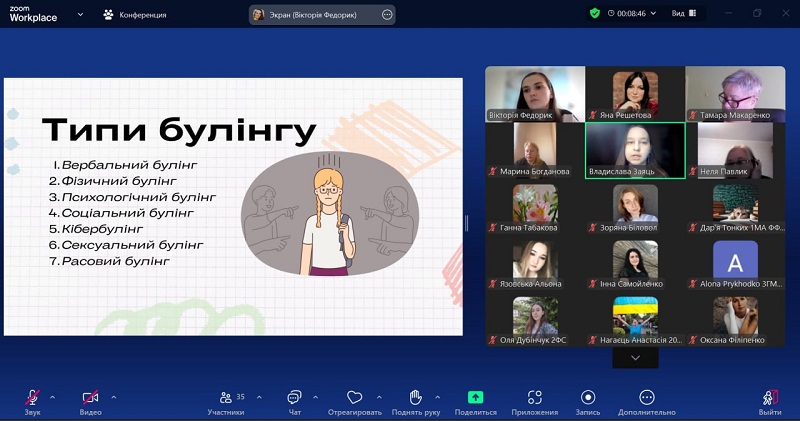Open Zoom Workplace dropdown chevron

point(80,15)
